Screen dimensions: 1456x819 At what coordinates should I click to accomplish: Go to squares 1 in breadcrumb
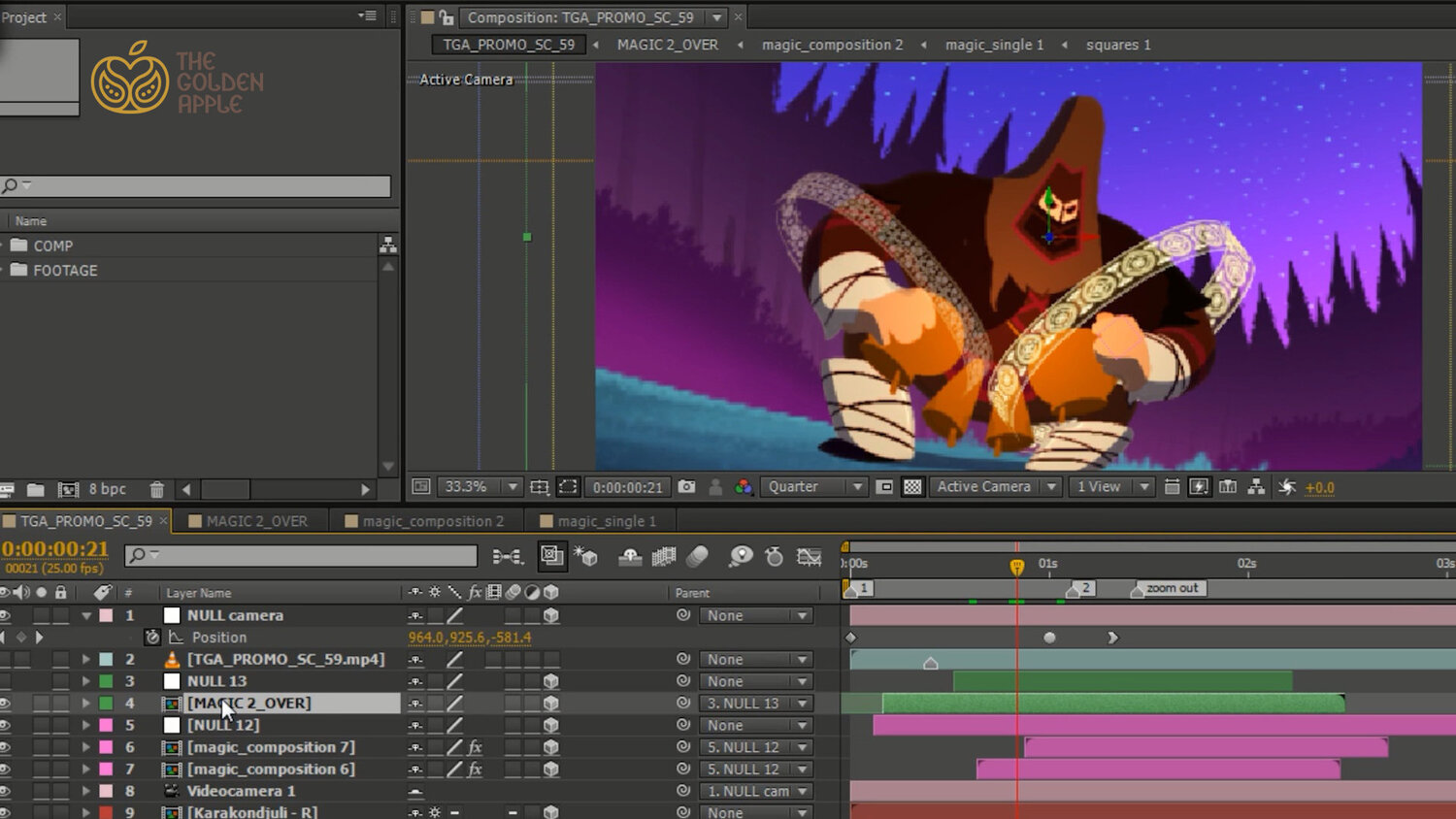(x=1118, y=45)
